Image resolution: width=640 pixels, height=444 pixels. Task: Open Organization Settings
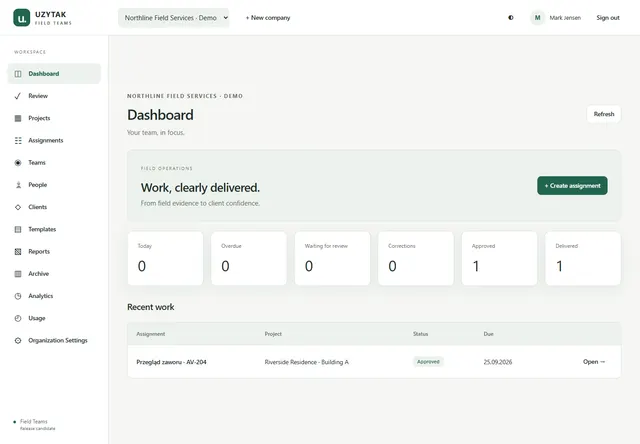coord(54,340)
